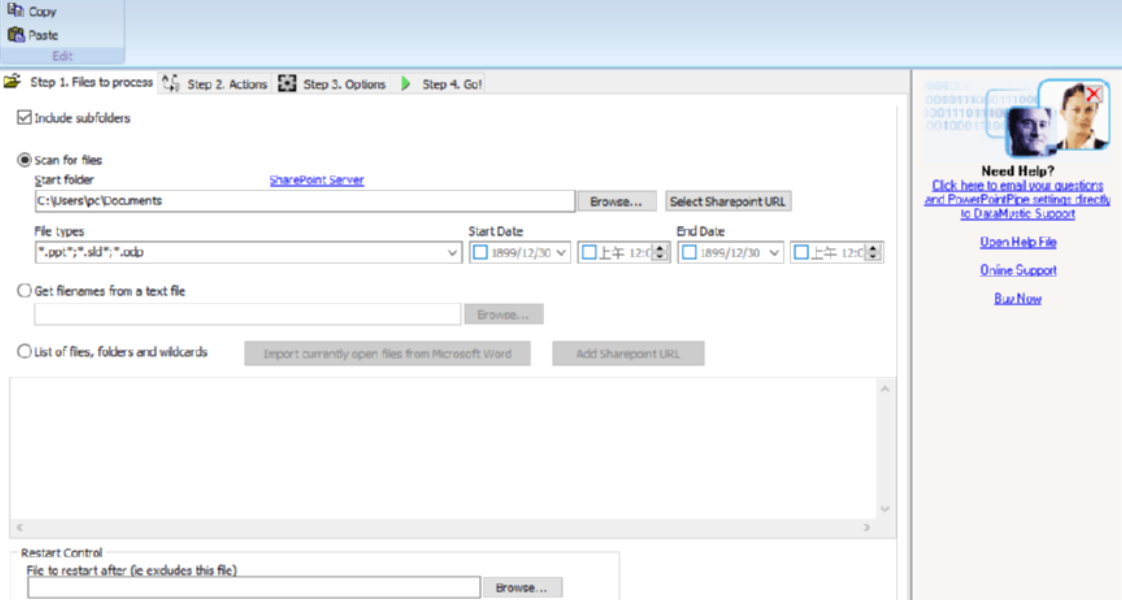
Task: Enable the Start Date checkbox
Action: 480,252
